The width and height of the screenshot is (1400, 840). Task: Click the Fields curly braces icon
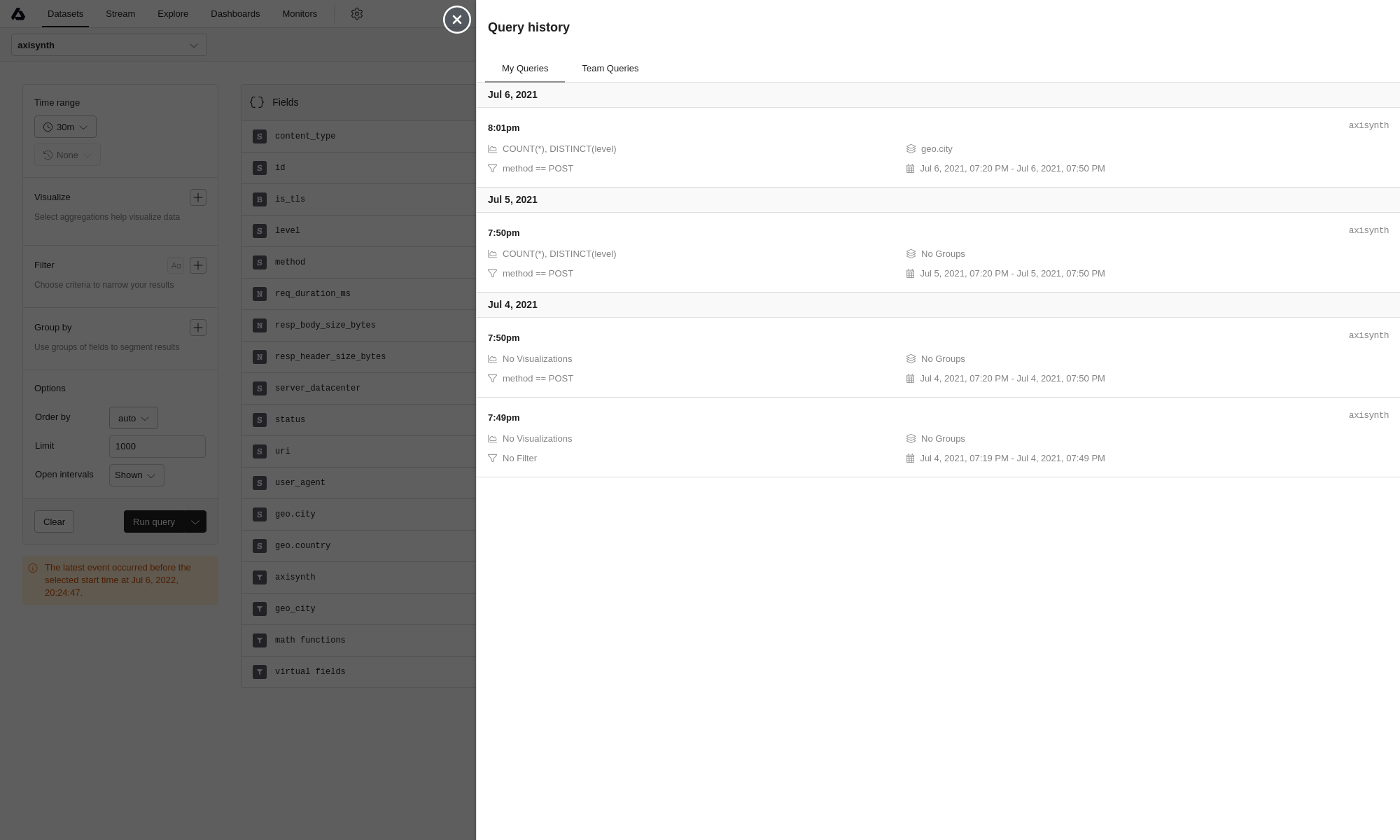point(257,102)
